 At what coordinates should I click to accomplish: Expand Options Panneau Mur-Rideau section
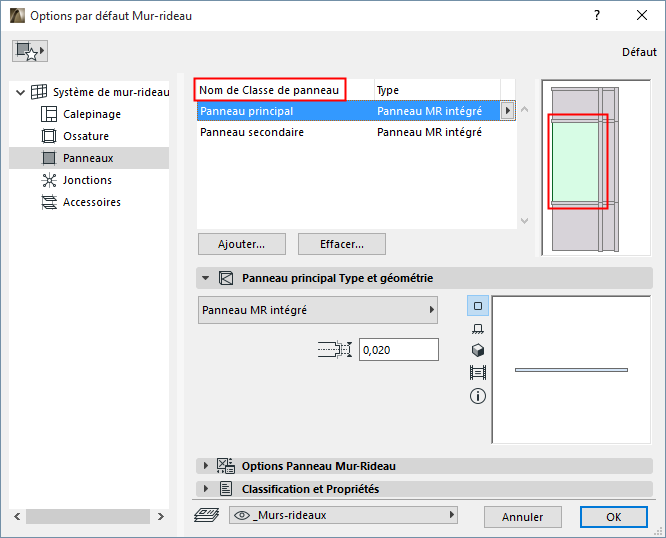(x=206, y=466)
